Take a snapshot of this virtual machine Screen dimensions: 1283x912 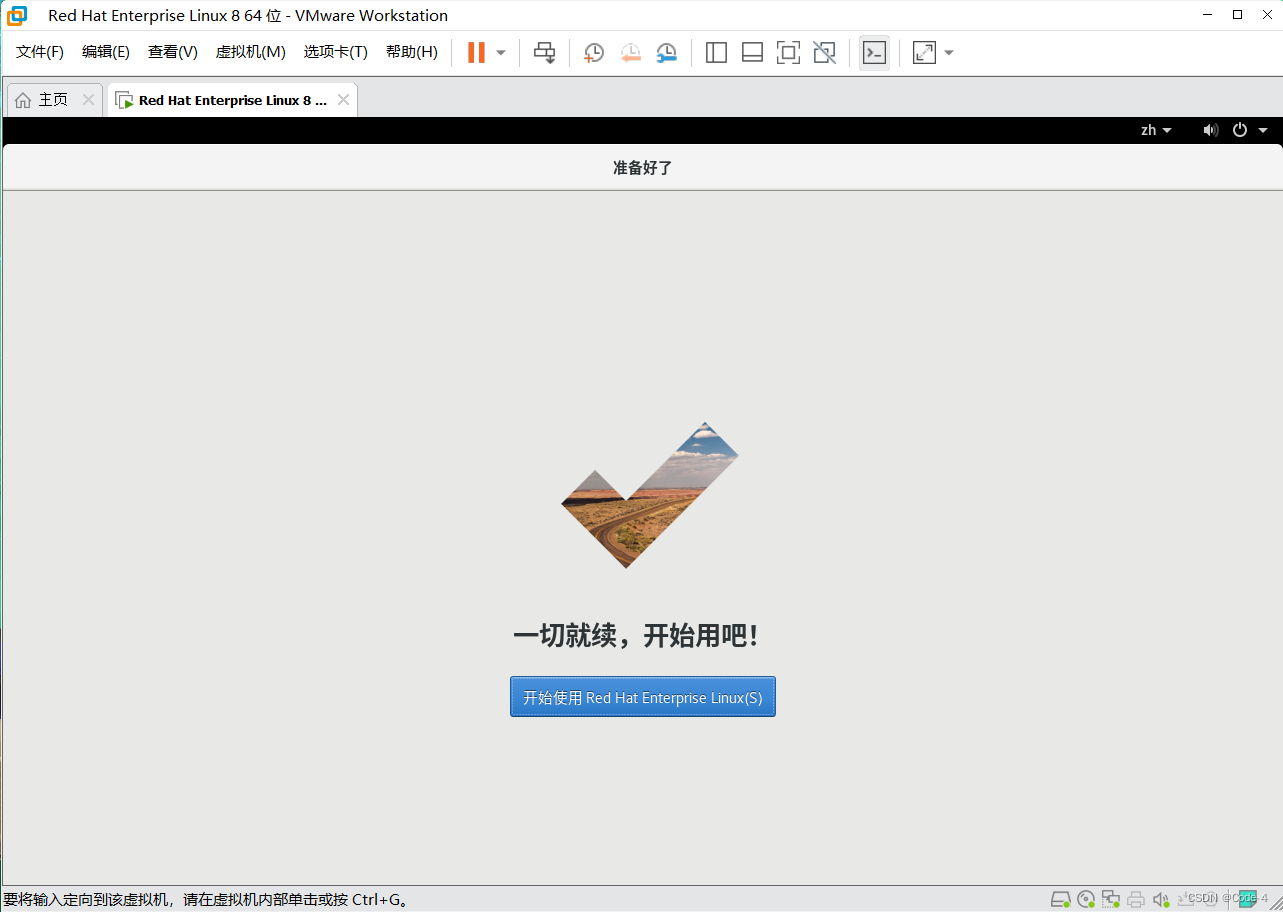point(594,53)
